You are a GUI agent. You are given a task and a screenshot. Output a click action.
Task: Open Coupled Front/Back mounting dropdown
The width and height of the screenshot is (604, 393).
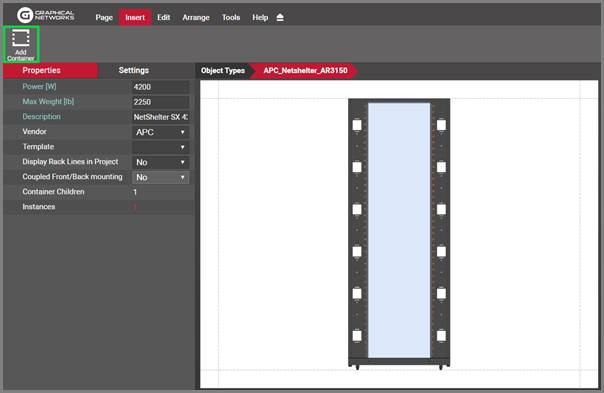coord(160,177)
